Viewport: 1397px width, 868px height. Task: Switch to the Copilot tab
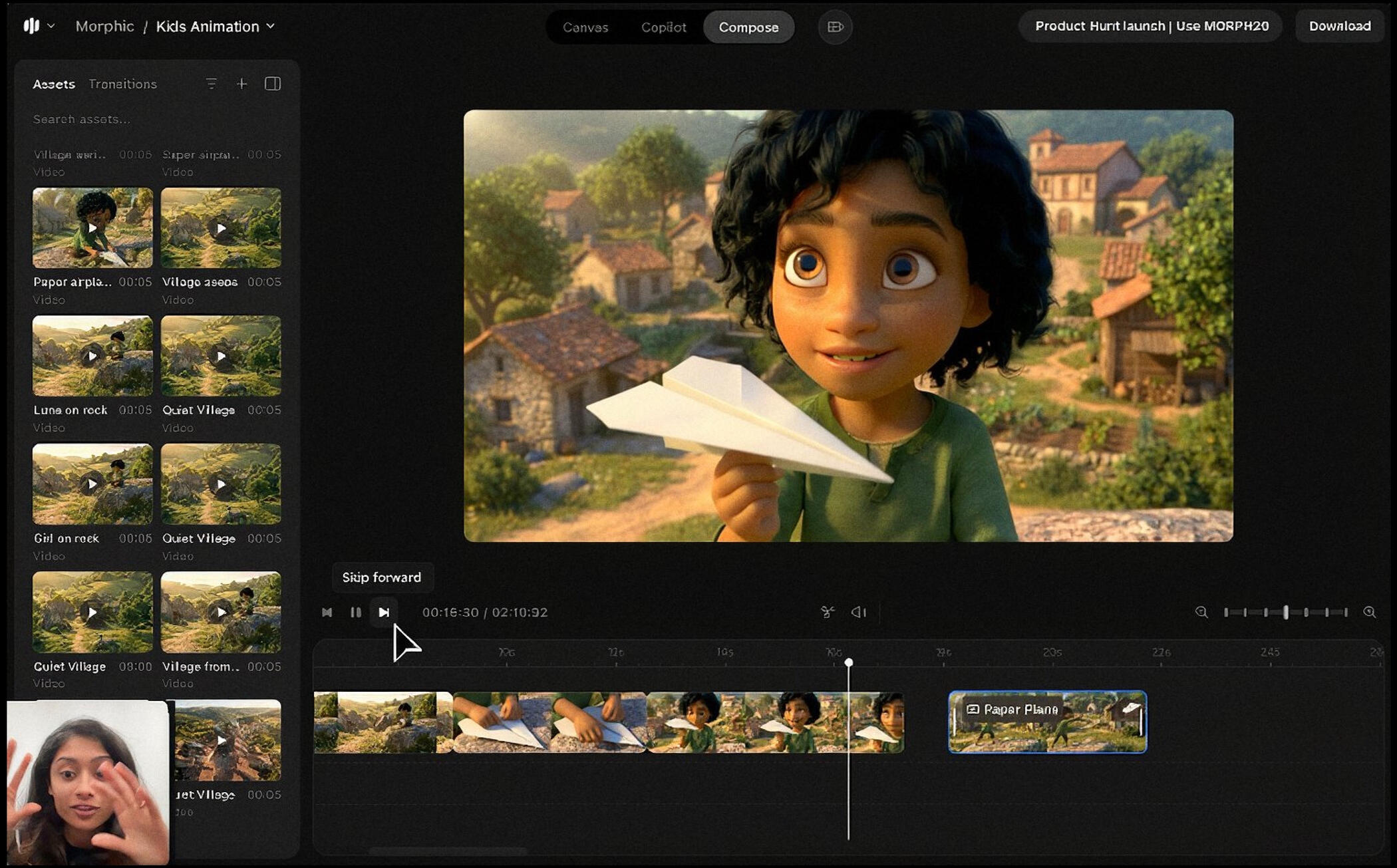tap(663, 27)
